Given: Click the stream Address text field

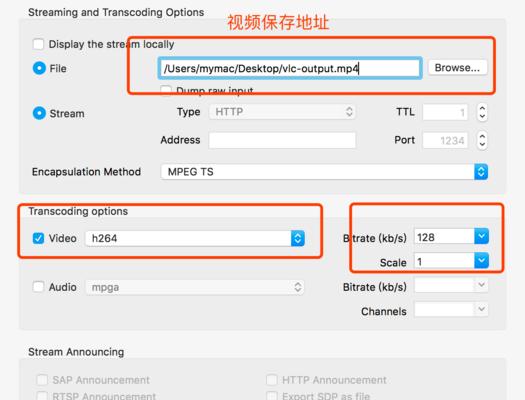Looking at the screenshot, I should click(x=282, y=140).
